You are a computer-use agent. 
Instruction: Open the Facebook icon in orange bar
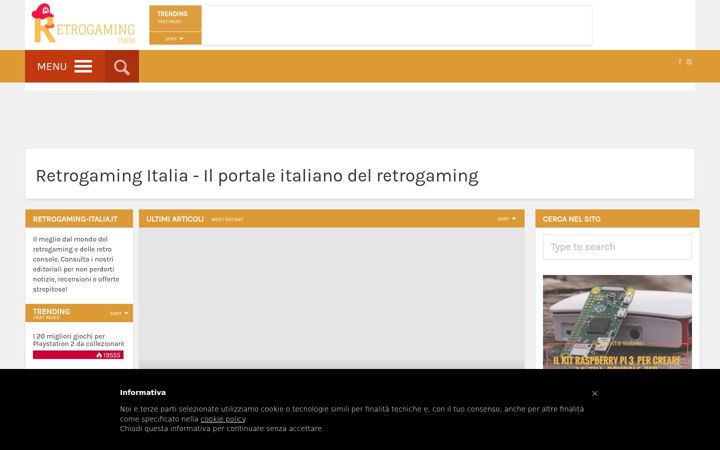(x=680, y=62)
